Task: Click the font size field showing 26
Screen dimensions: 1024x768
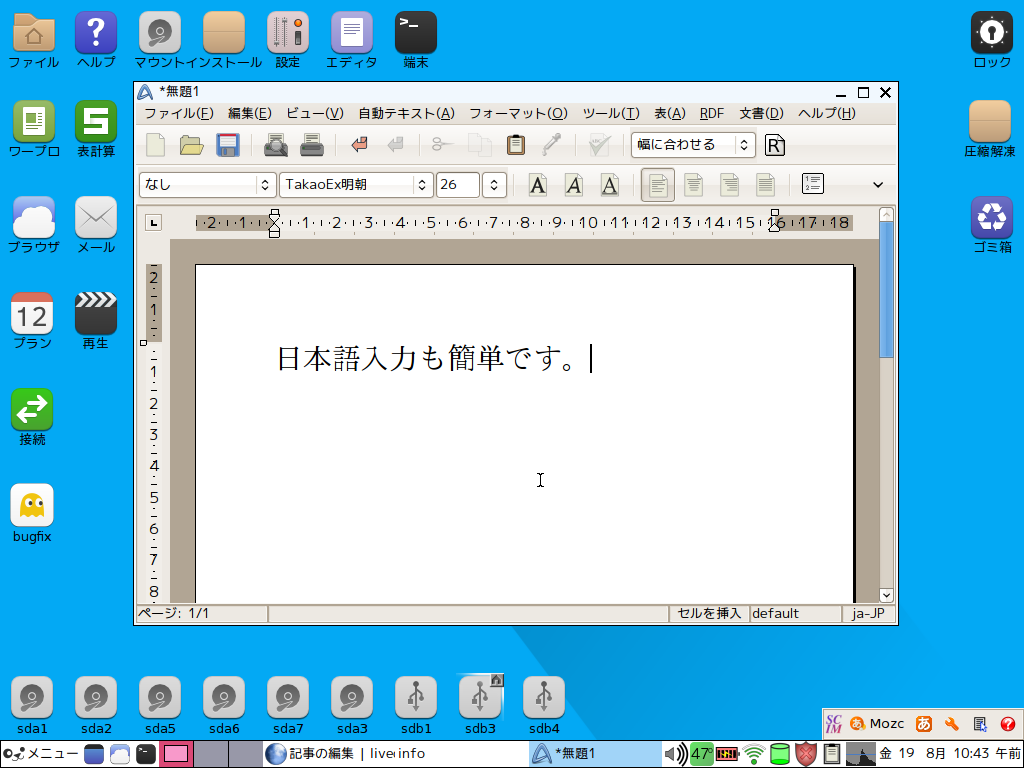Action: pos(458,185)
